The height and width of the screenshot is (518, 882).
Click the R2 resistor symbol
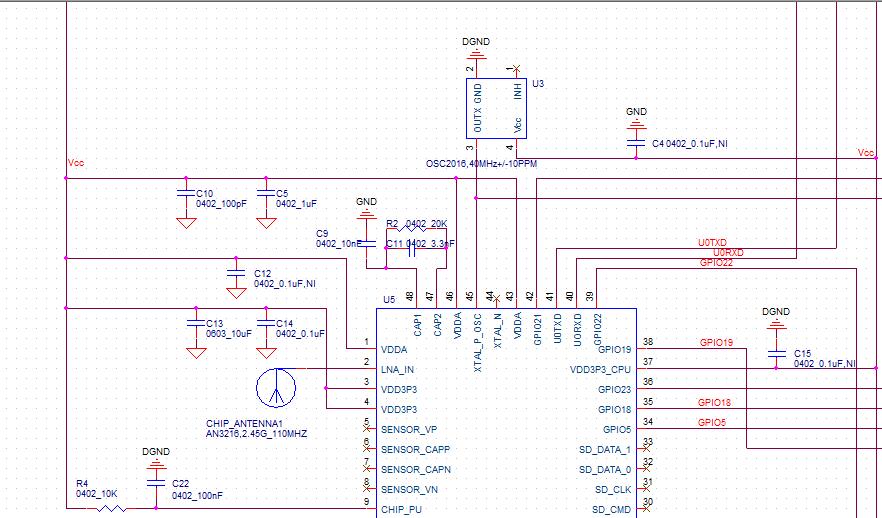(x=416, y=229)
